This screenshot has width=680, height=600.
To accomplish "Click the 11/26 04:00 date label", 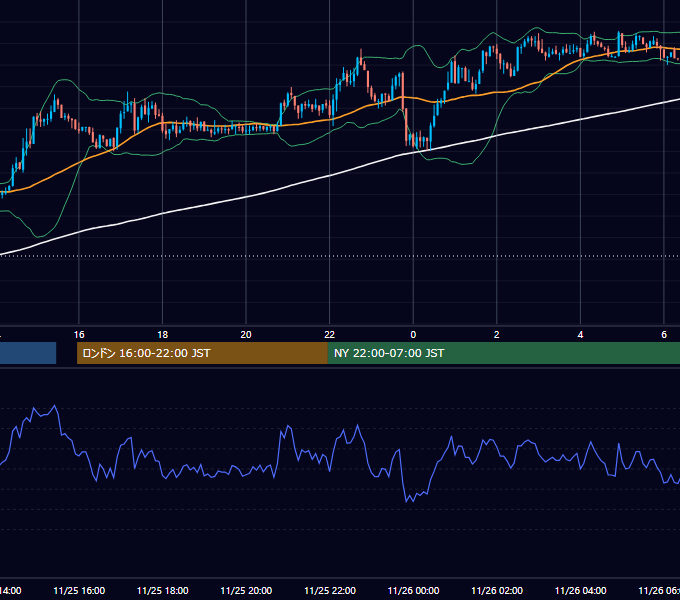I will tap(580, 591).
